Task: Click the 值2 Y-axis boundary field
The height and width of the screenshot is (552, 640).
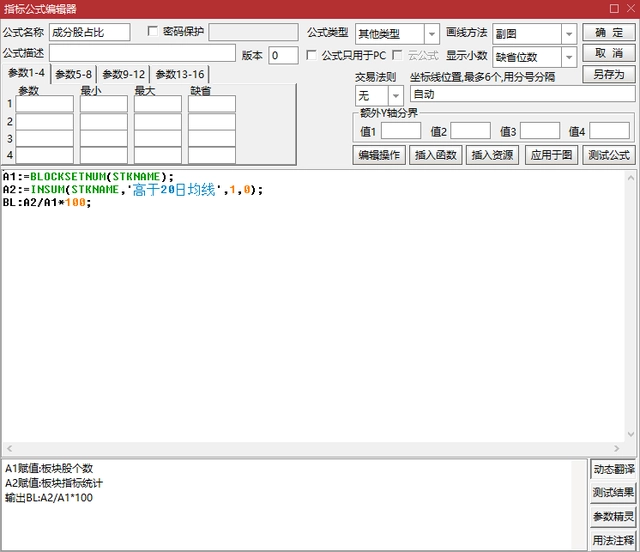Action: [x=470, y=131]
